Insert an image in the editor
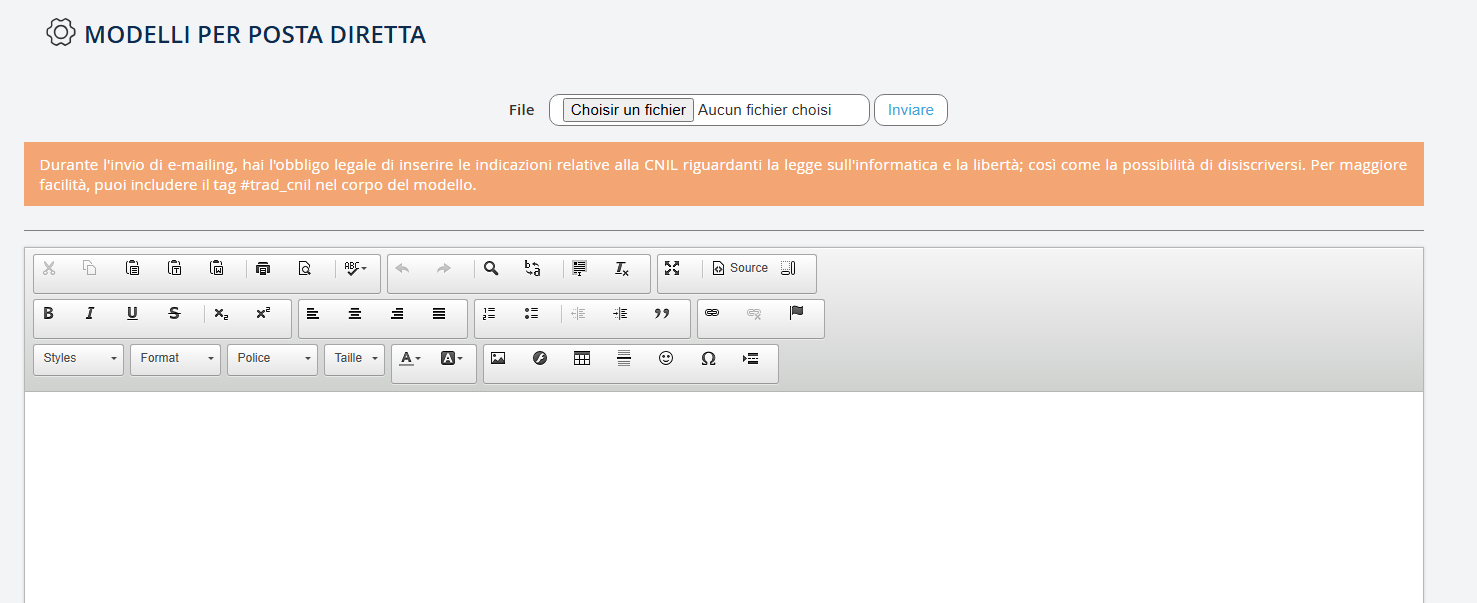This screenshot has width=1477, height=603. click(498, 359)
